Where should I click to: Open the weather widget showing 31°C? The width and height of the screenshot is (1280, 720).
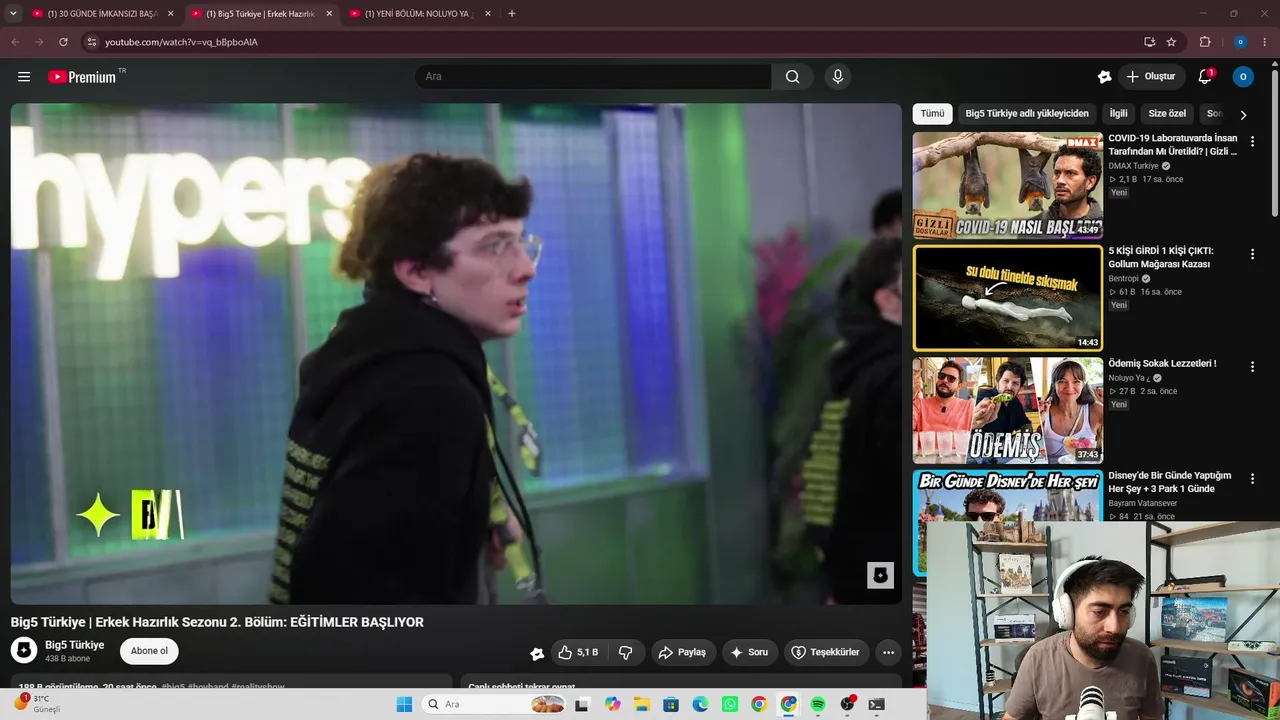point(38,704)
